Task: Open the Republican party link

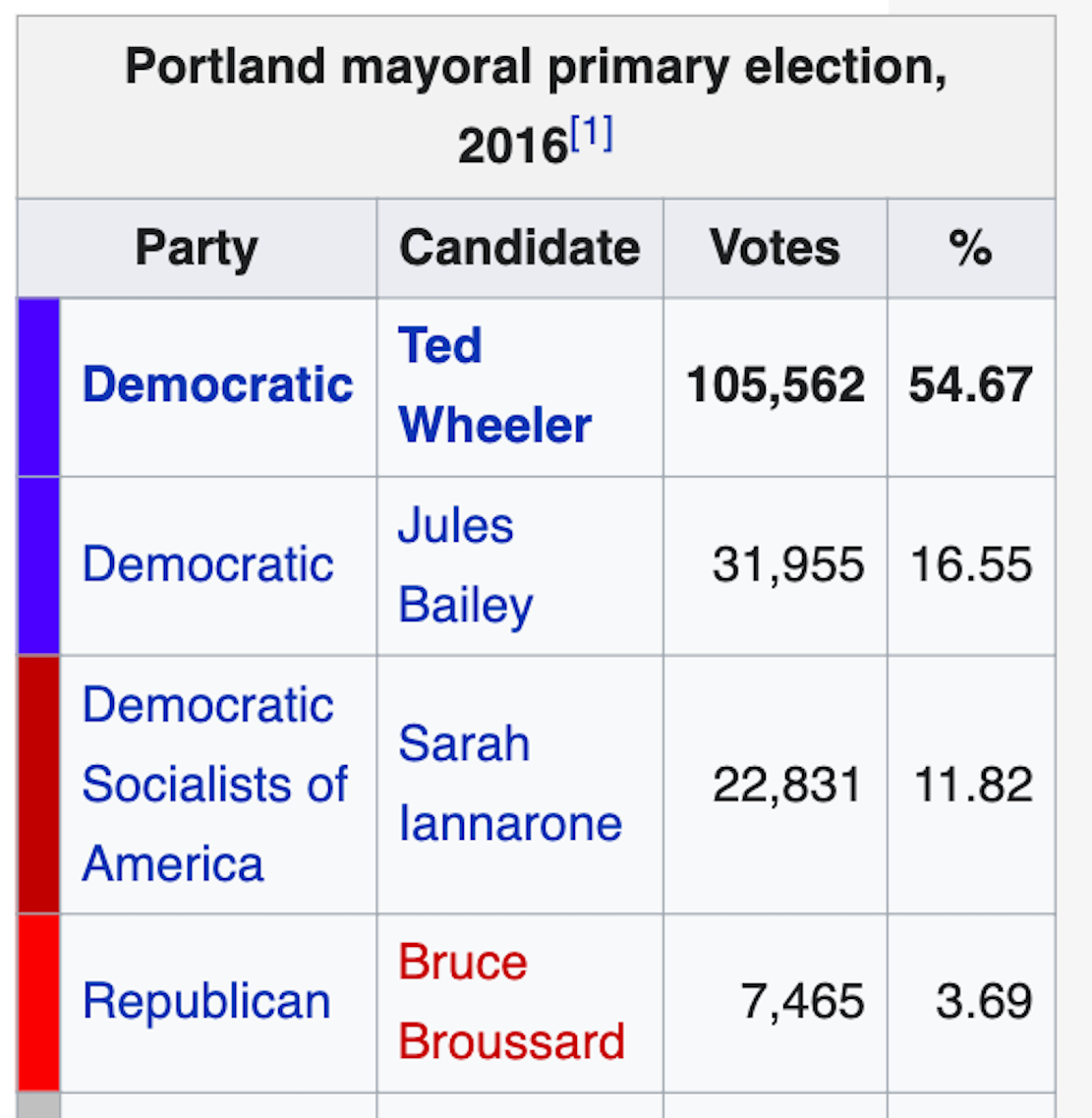Action: (206, 1002)
